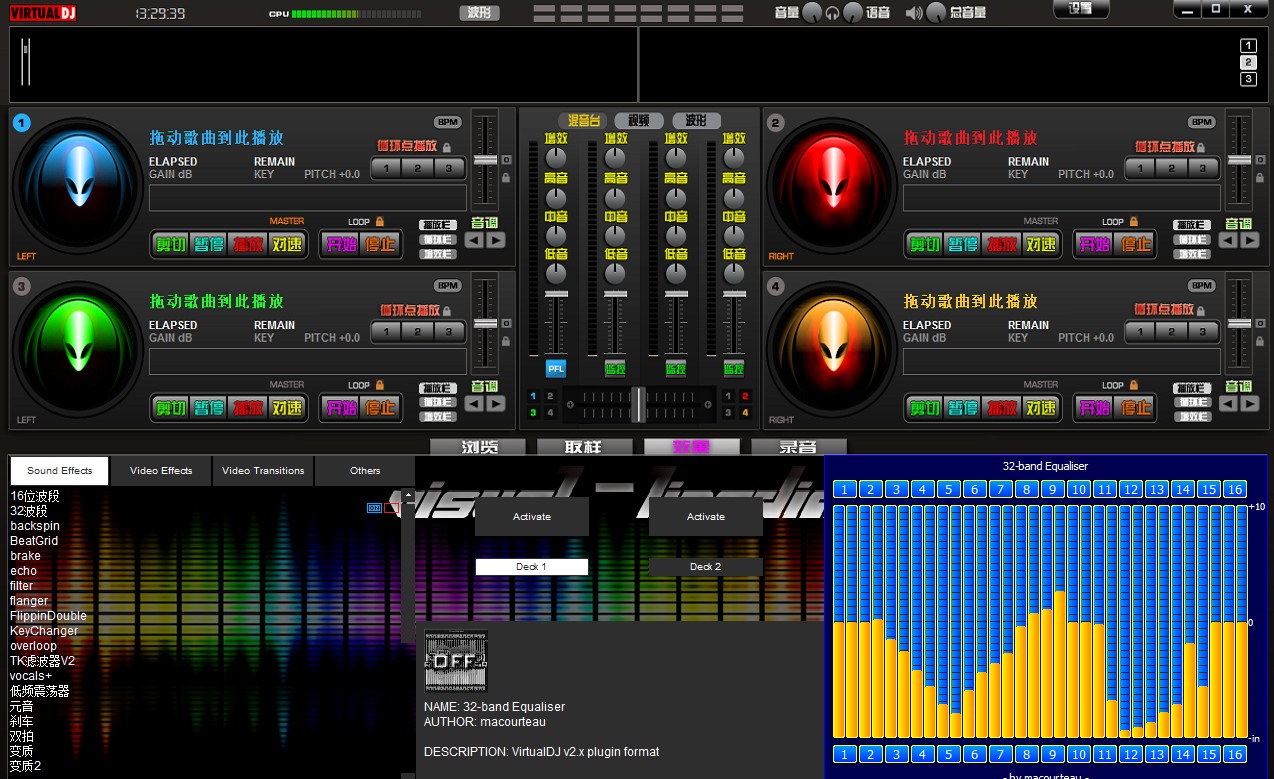This screenshot has width=1274, height=779.
Task: Open the Others tab
Action: (x=365, y=471)
